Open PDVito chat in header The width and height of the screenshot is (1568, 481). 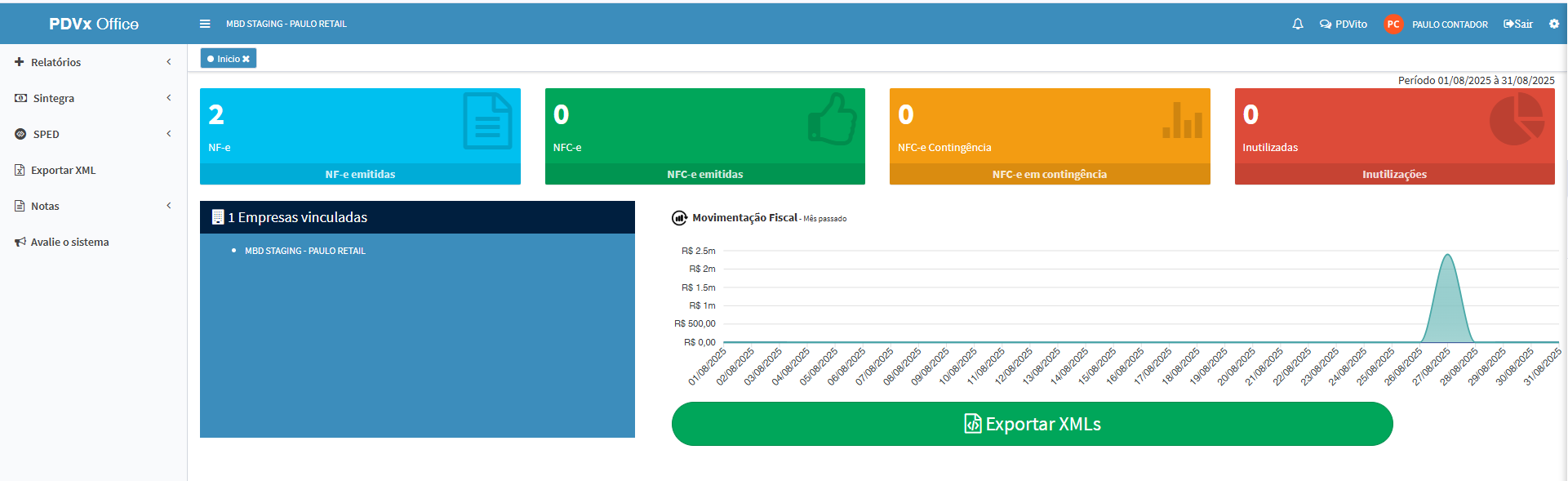coord(1344,24)
